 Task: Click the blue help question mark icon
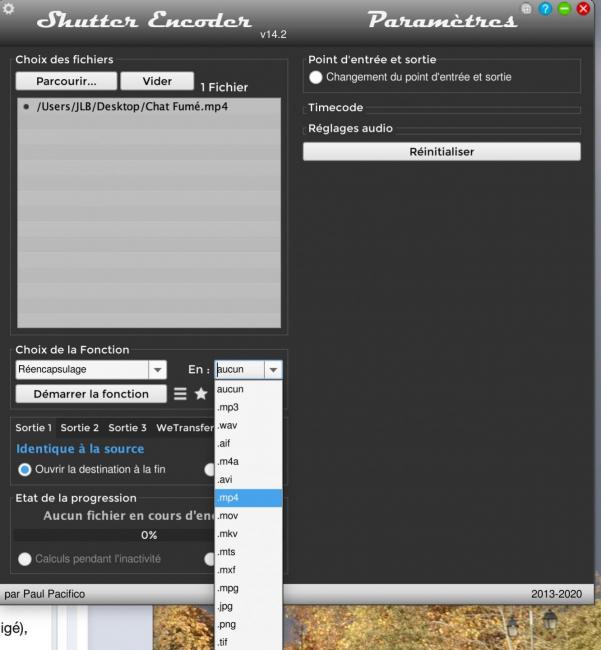[x=547, y=8]
